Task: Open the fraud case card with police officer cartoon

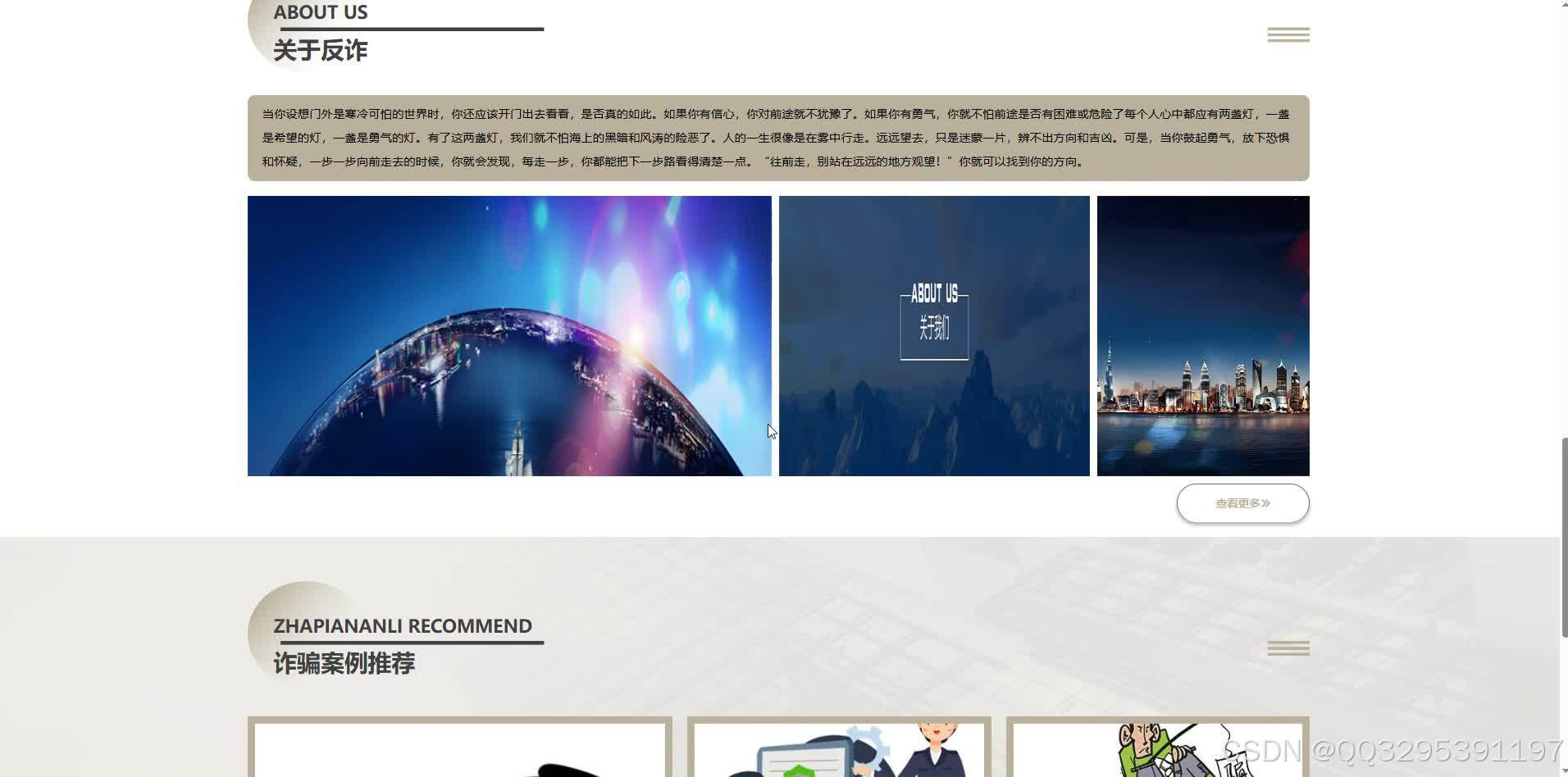Action: click(x=839, y=747)
